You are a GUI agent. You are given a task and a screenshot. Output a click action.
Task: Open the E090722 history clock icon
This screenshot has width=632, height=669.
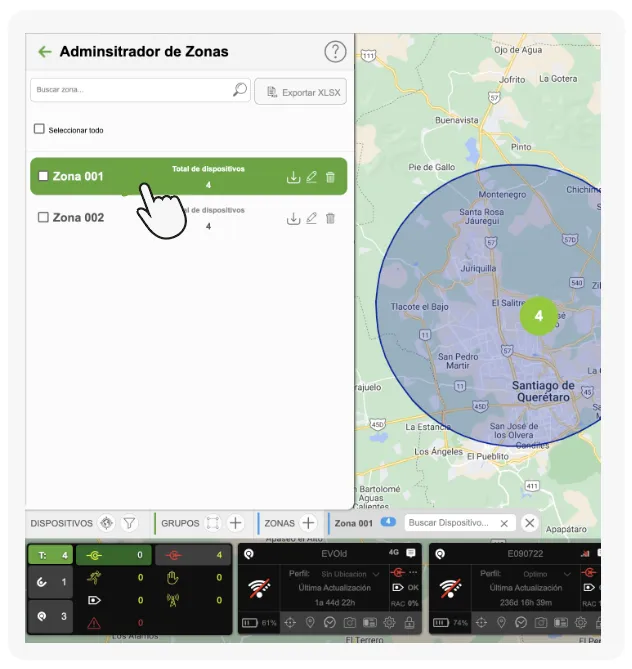[x=521, y=622]
